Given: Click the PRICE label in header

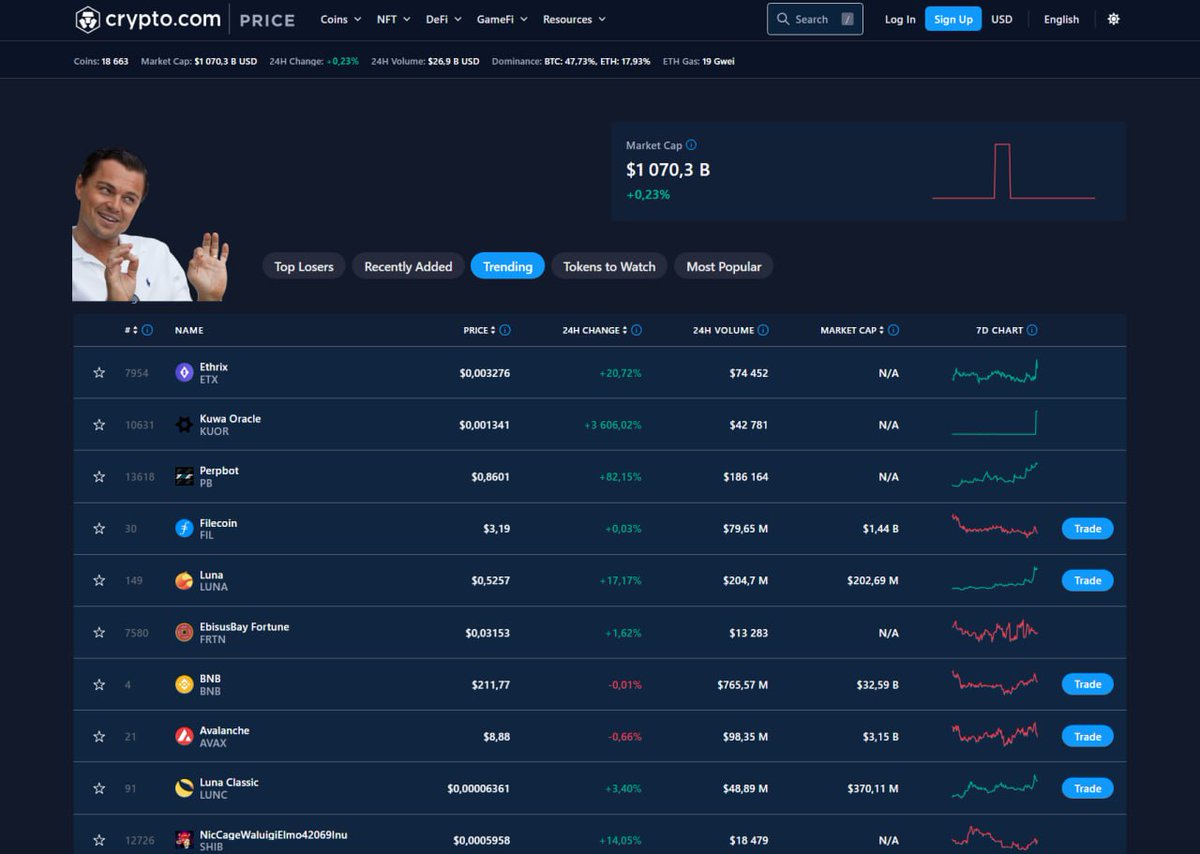Looking at the screenshot, I should coord(476,330).
